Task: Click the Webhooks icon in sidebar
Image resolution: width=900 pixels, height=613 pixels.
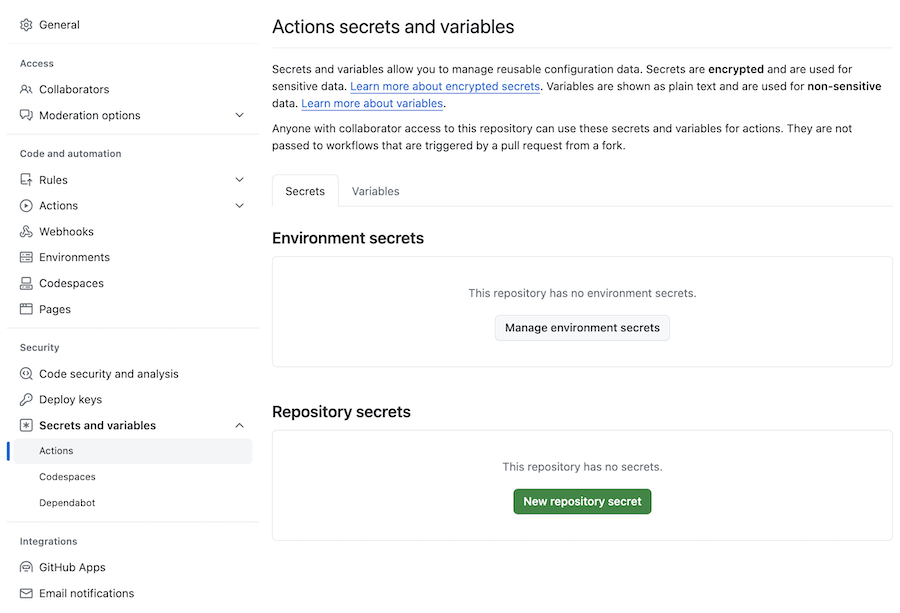Action: 26,232
